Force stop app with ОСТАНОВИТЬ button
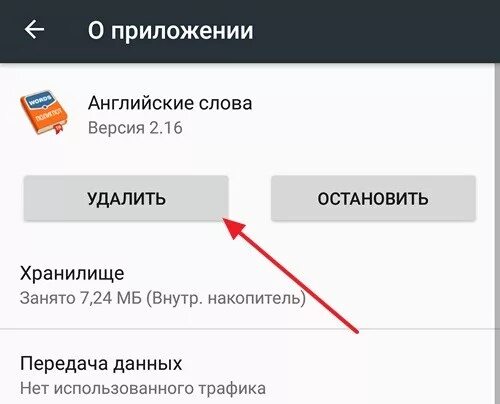Viewport: 500px width, 404px height. tap(373, 198)
